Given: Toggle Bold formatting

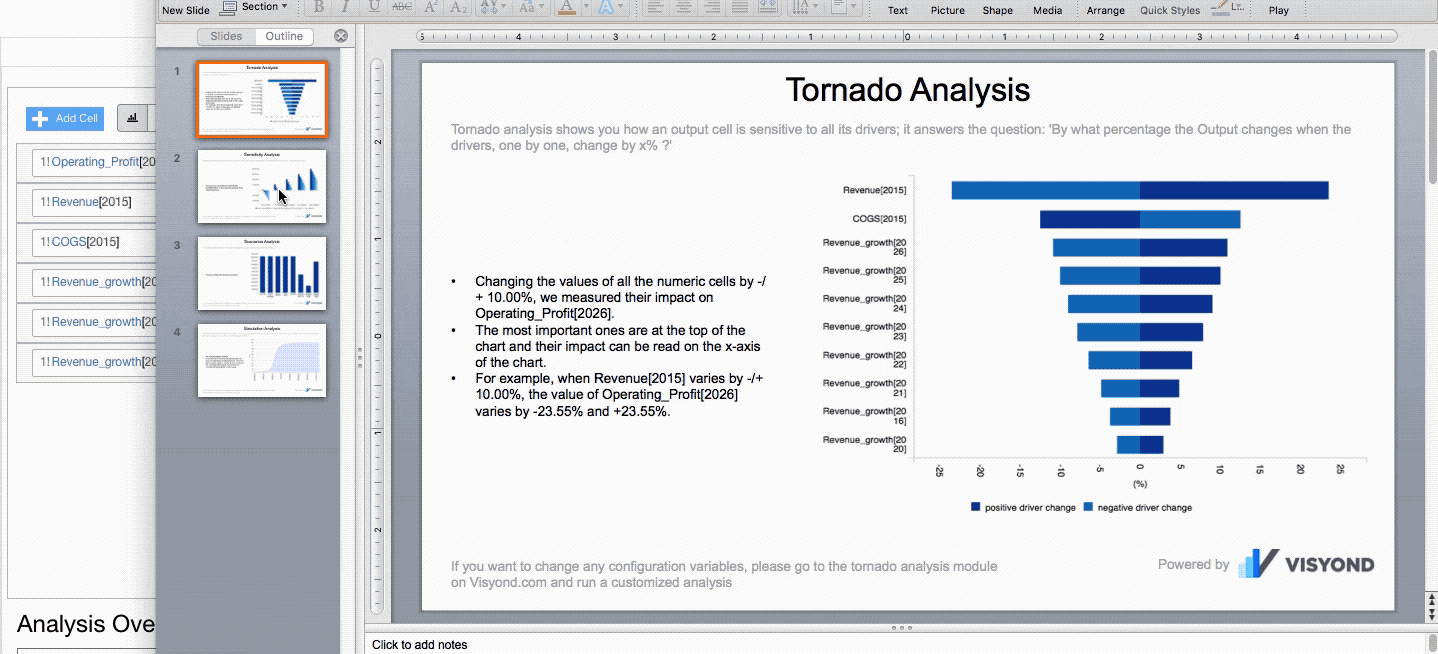Looking at the screenshot, I should coord(319,7).
